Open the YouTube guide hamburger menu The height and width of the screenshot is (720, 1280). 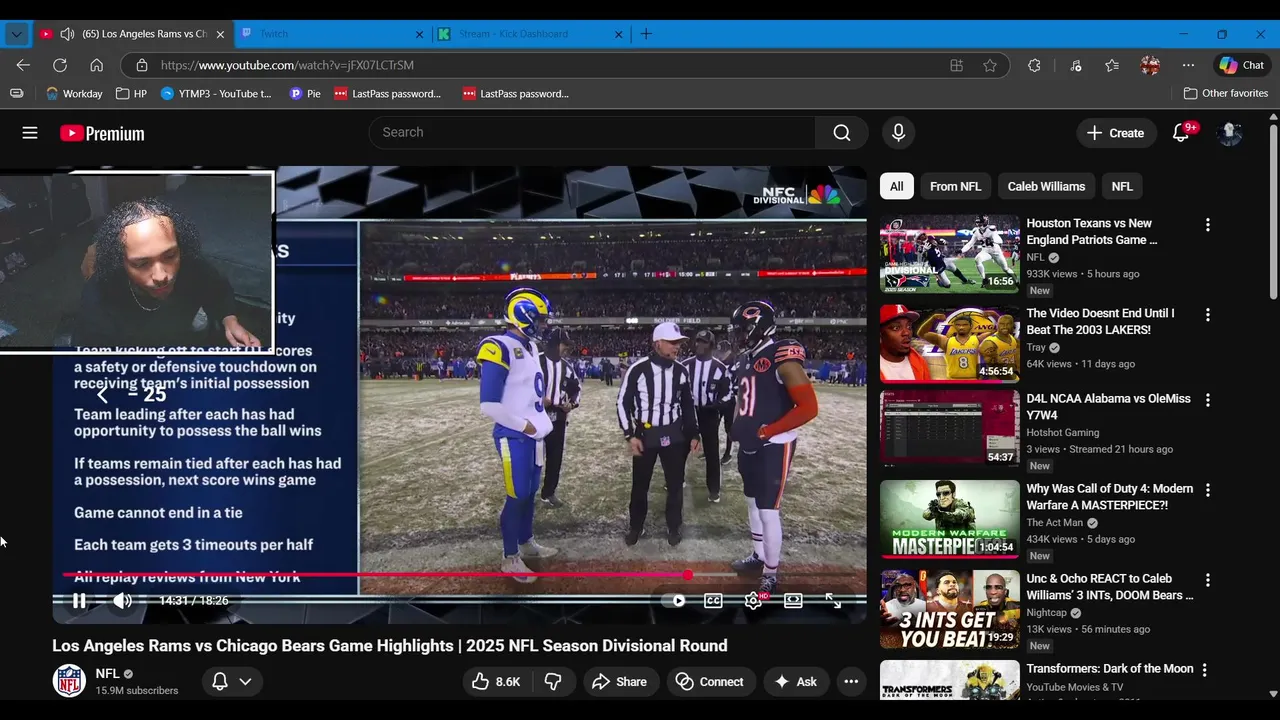(x=30, y=133)
